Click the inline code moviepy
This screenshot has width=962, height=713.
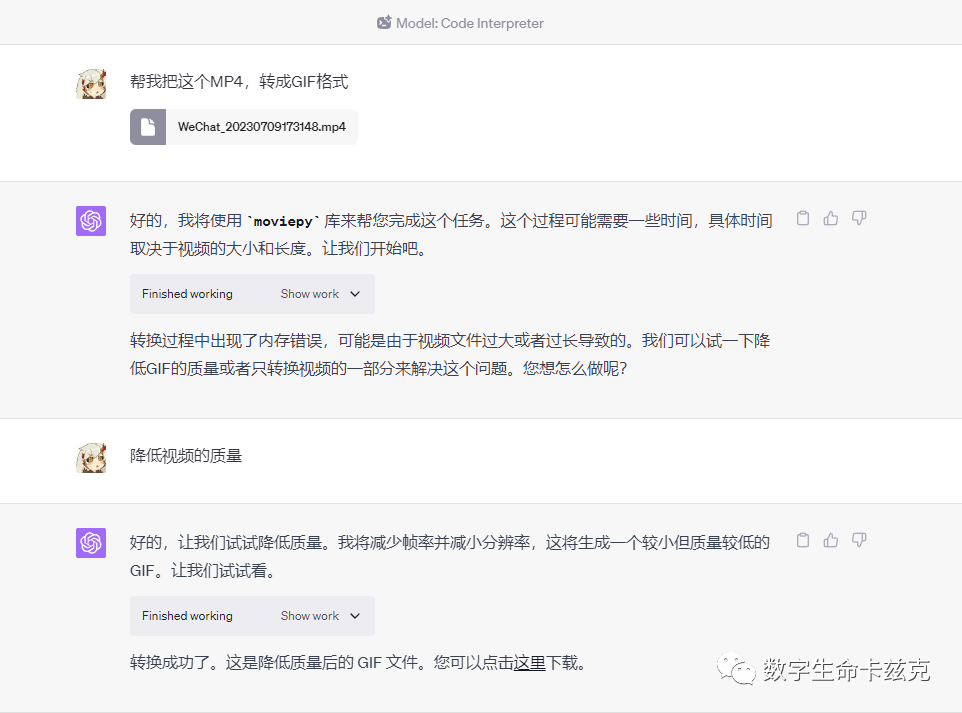[x=283, y=222]
